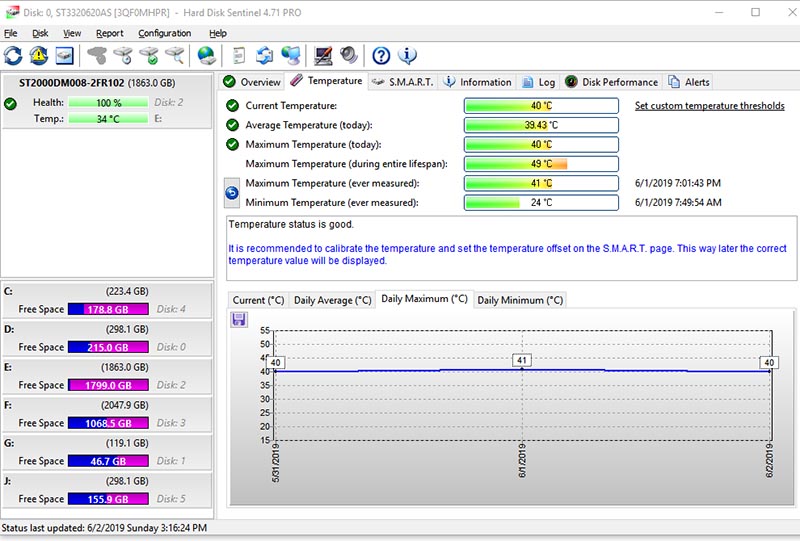Click the disk with magnifying glass icon

click(175, 56)
